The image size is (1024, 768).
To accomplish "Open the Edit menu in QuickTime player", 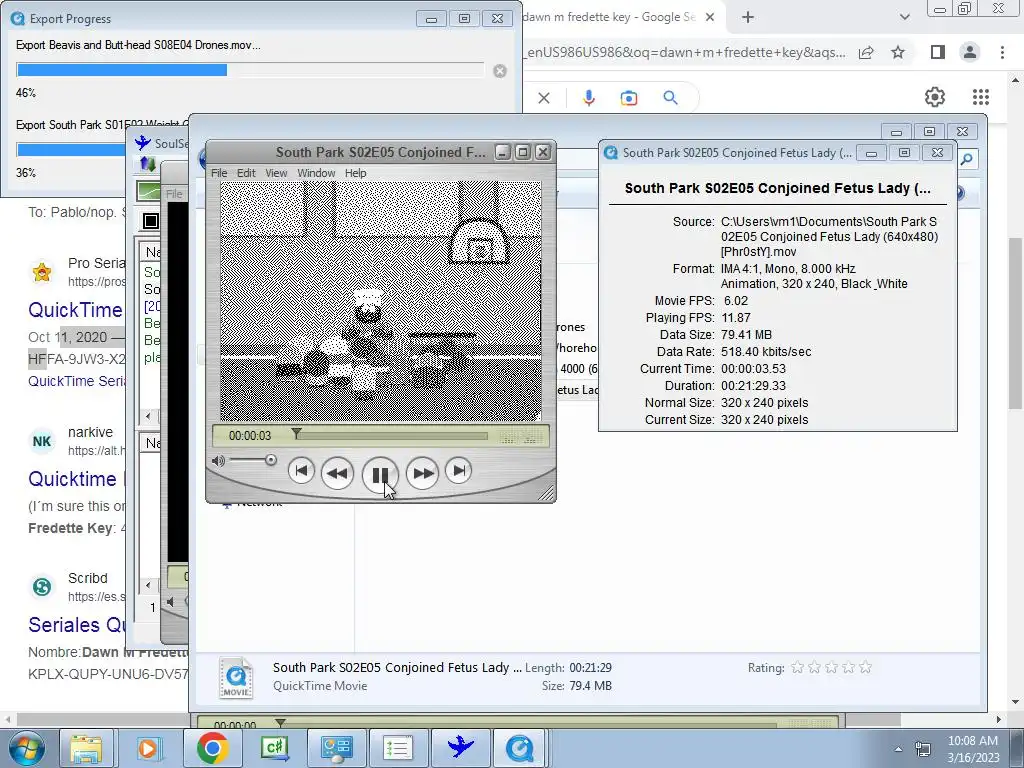I will 246,173.
